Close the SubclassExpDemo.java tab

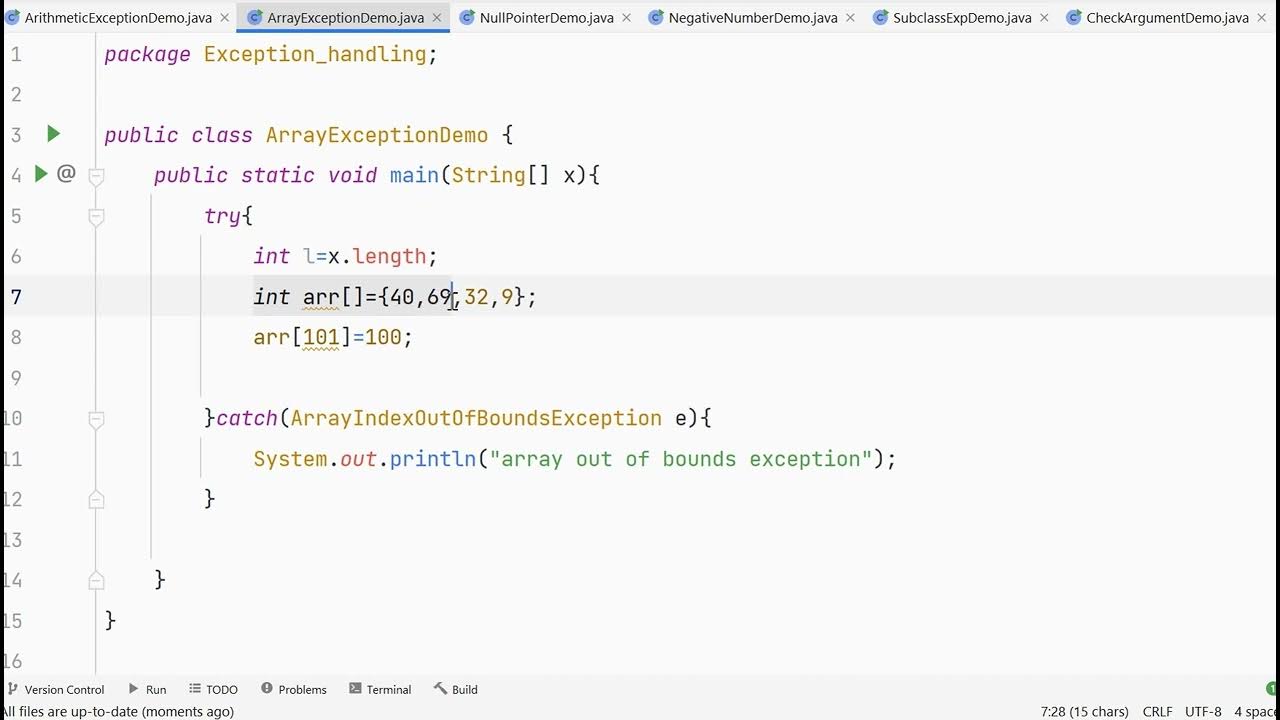click(x=1044, y=18)
